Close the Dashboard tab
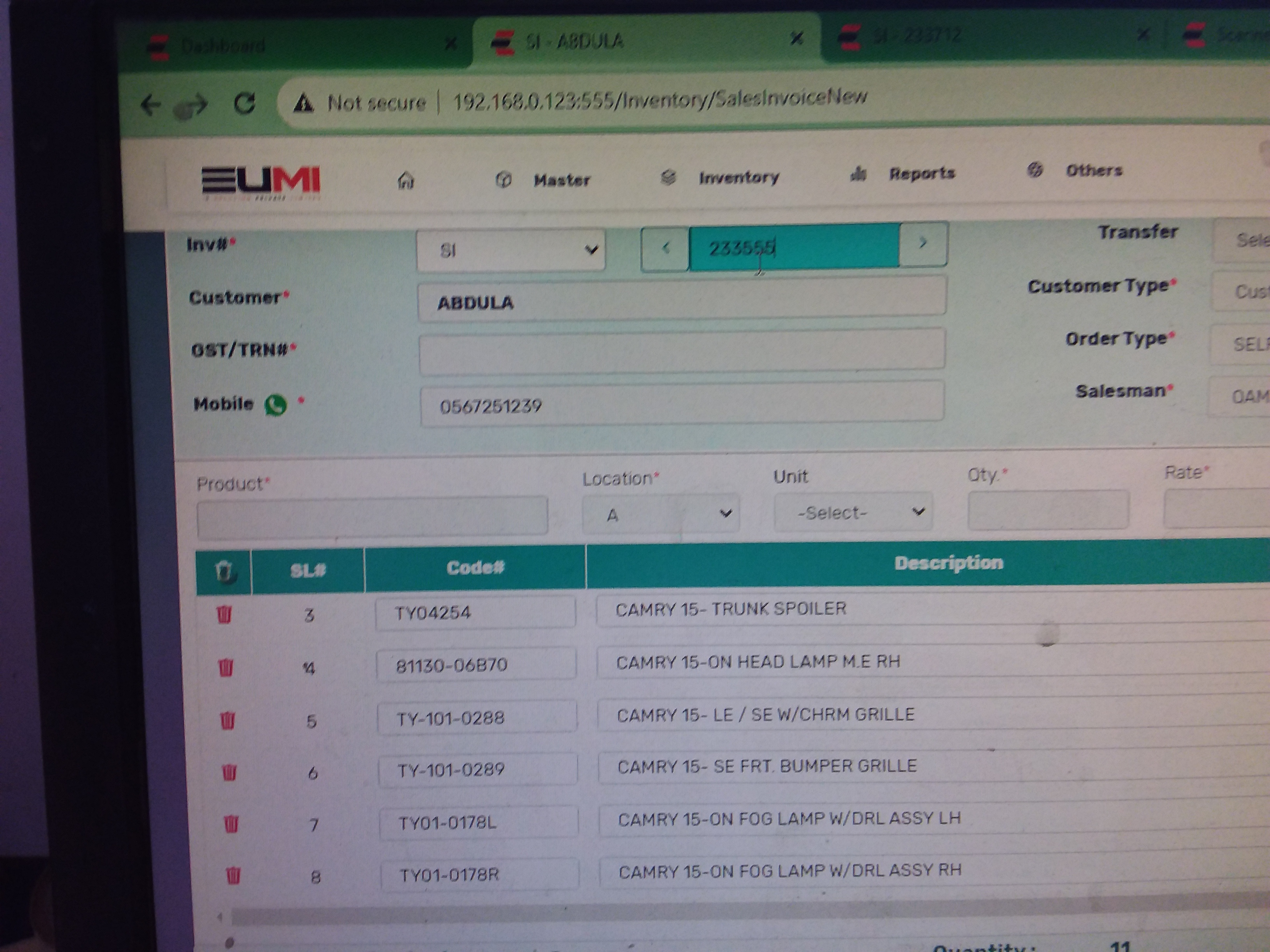Image resolution: width=1270 pixels, height=952 pixels. tap(451, 43)
